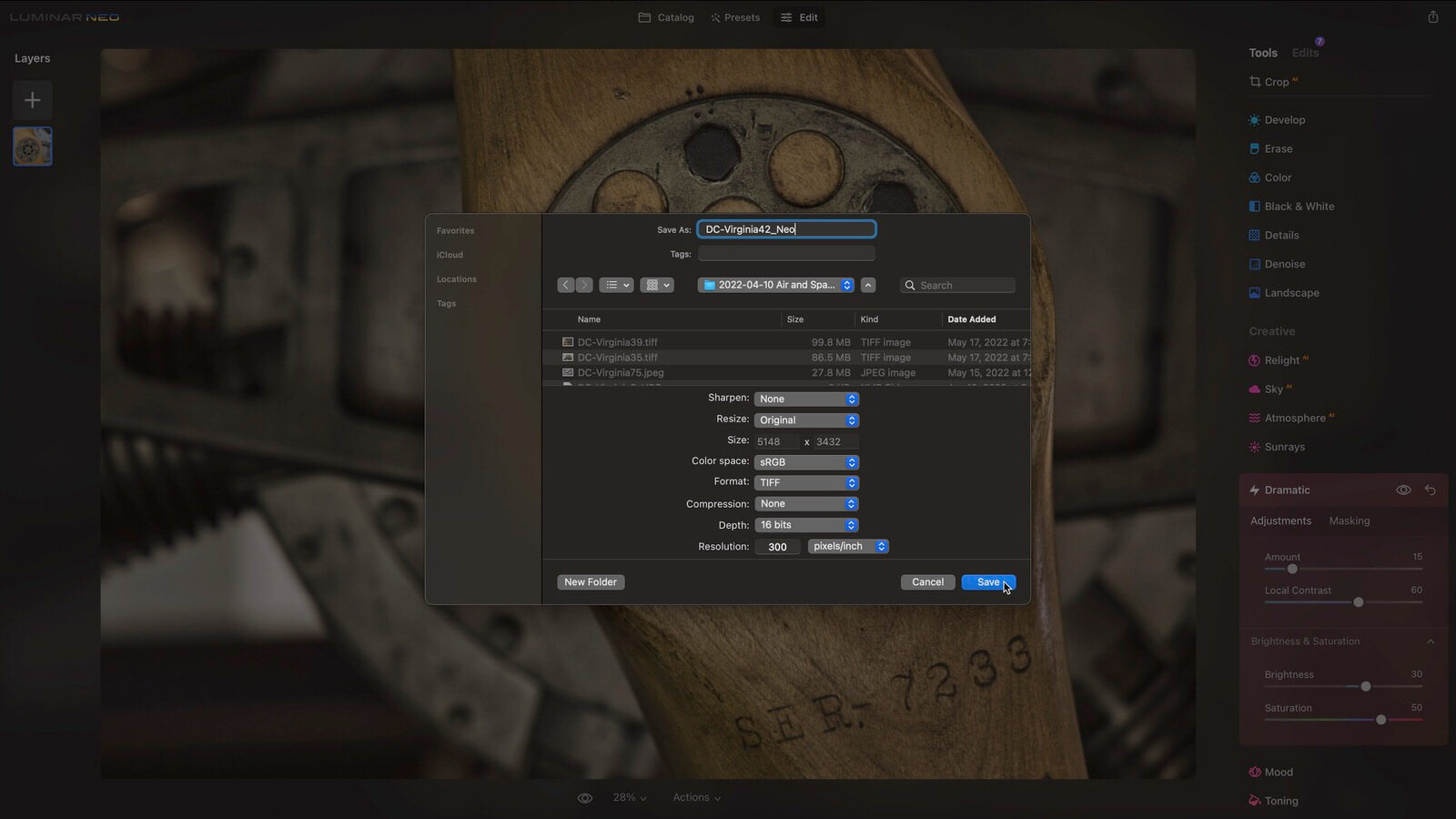The width and height of the screenshot is (1456, 819).
Task: Open the Crop tool
Action: coord(1275,82)
